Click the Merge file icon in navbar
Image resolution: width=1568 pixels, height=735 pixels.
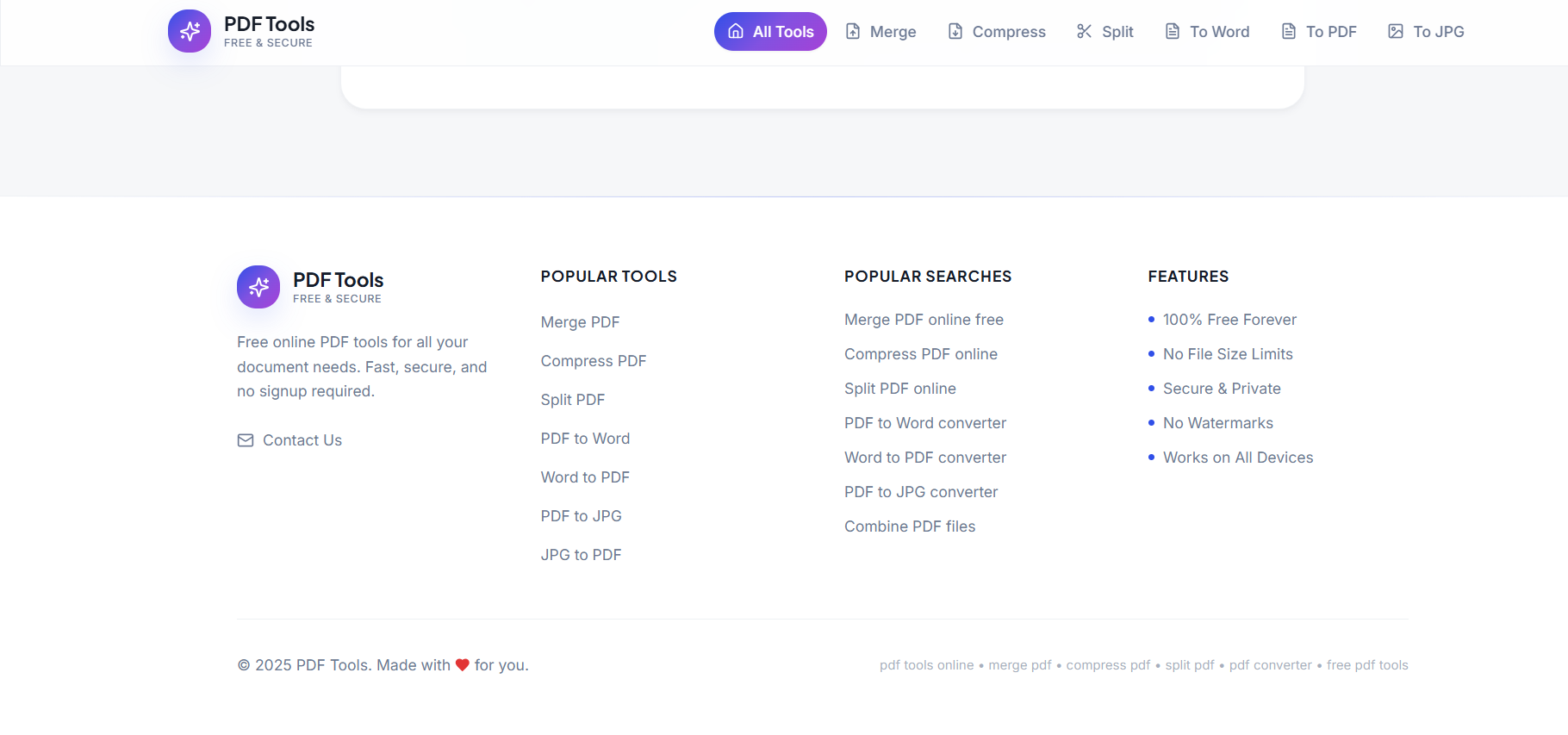pyautogui.click(x=853, y=31)
